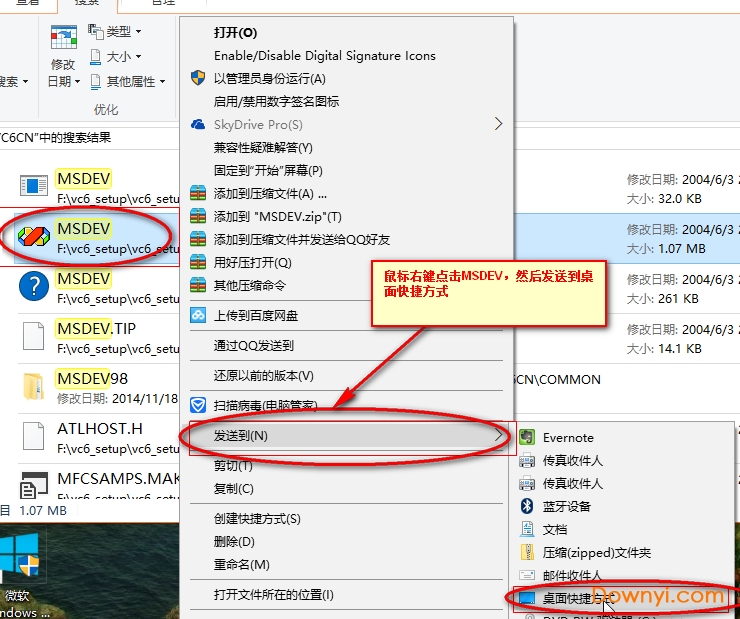Click the date modified calendar icon
The height and width of the screenshot is (619, 740).
[x=64, y=37]
